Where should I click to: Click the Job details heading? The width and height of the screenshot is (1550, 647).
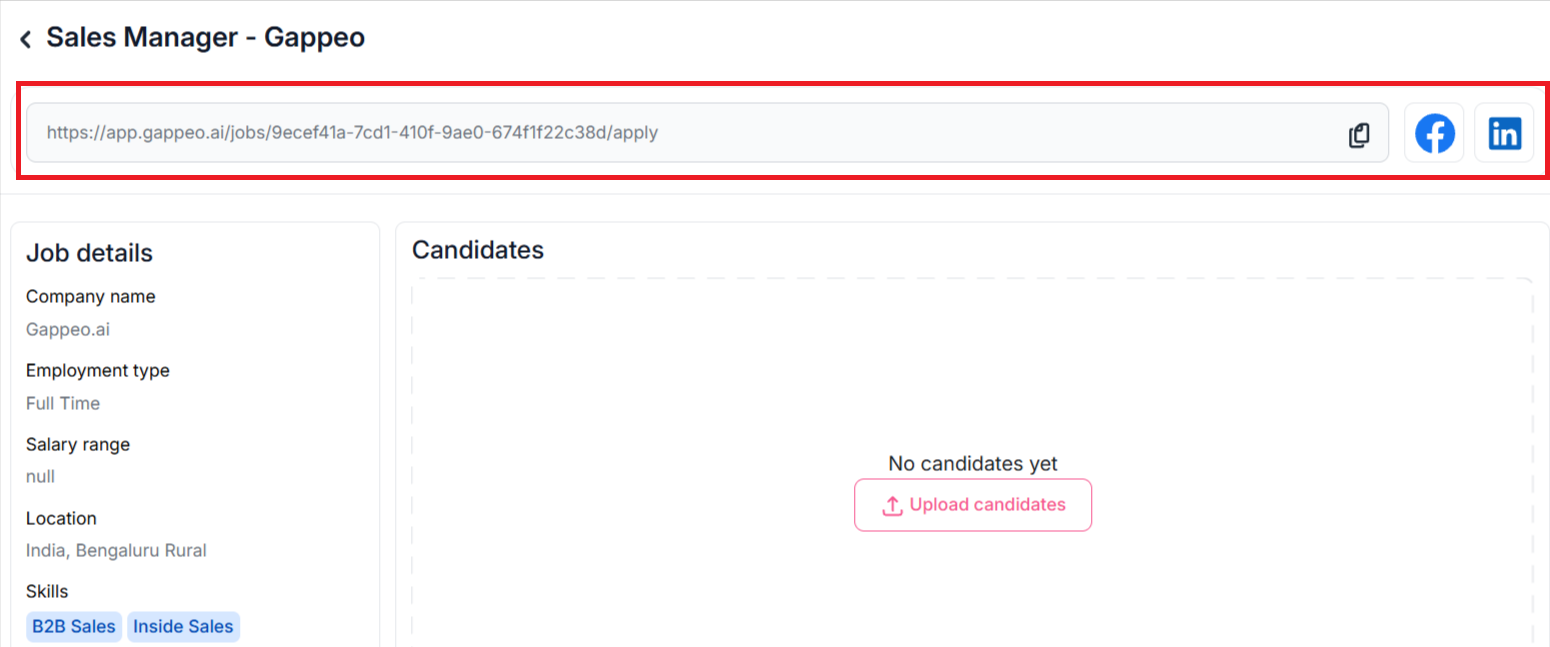(x=89, y=253)
